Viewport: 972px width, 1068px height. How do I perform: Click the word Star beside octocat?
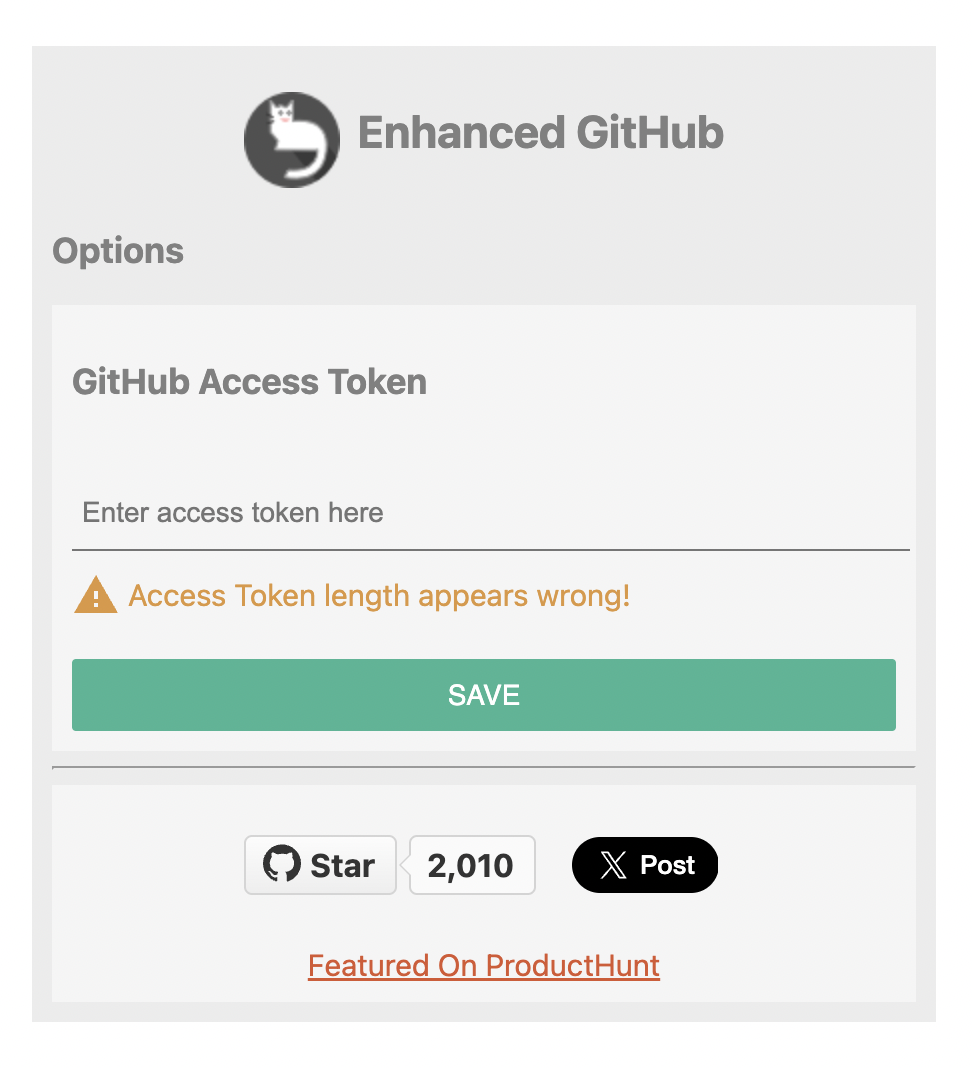click(342, 866)
